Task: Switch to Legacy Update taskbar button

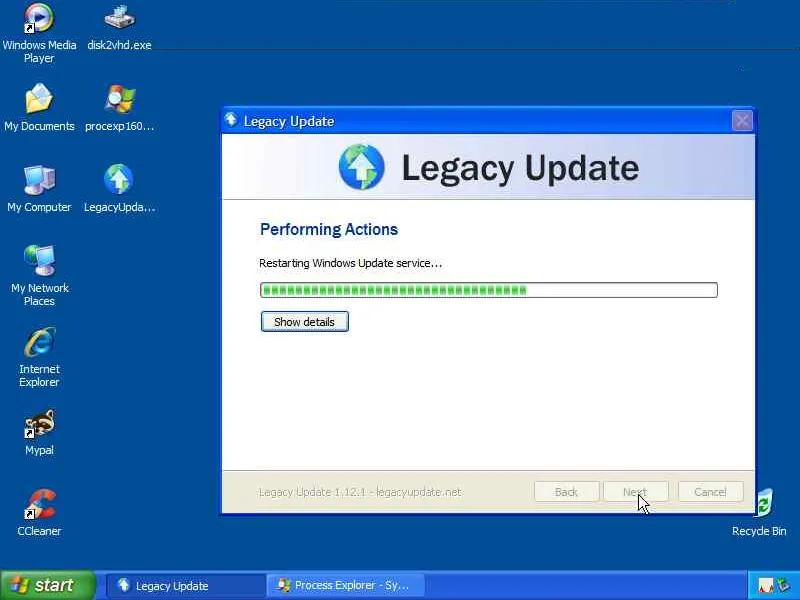Action: point(186,585)
